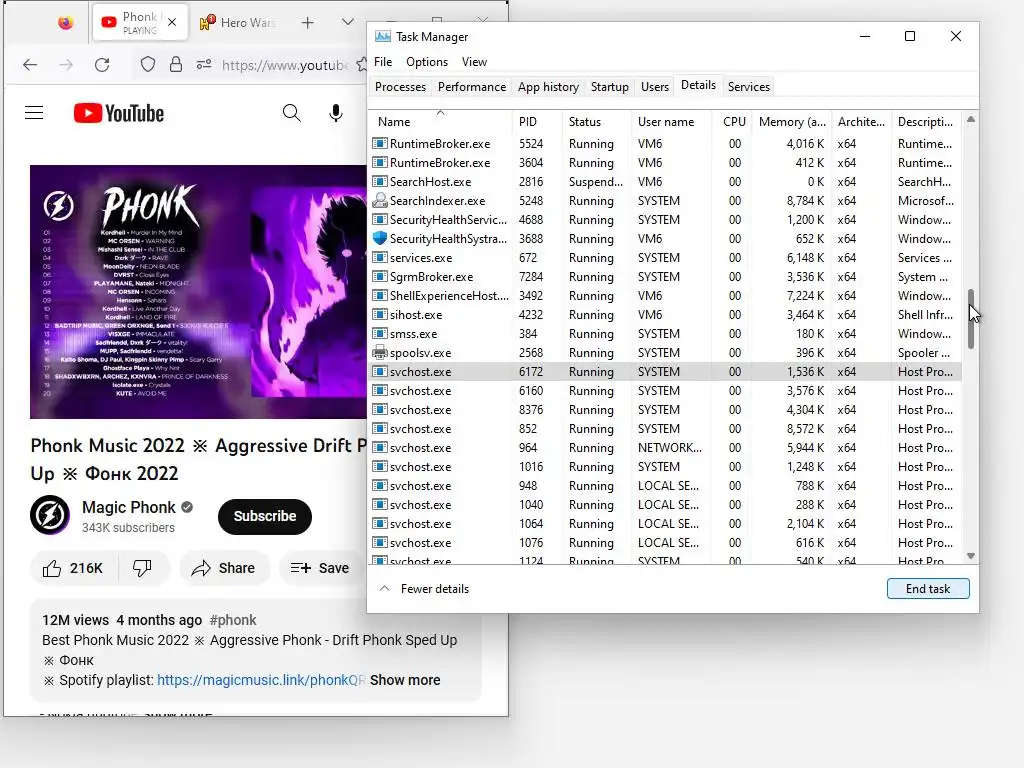Show site security padlock info

point(176,65)
